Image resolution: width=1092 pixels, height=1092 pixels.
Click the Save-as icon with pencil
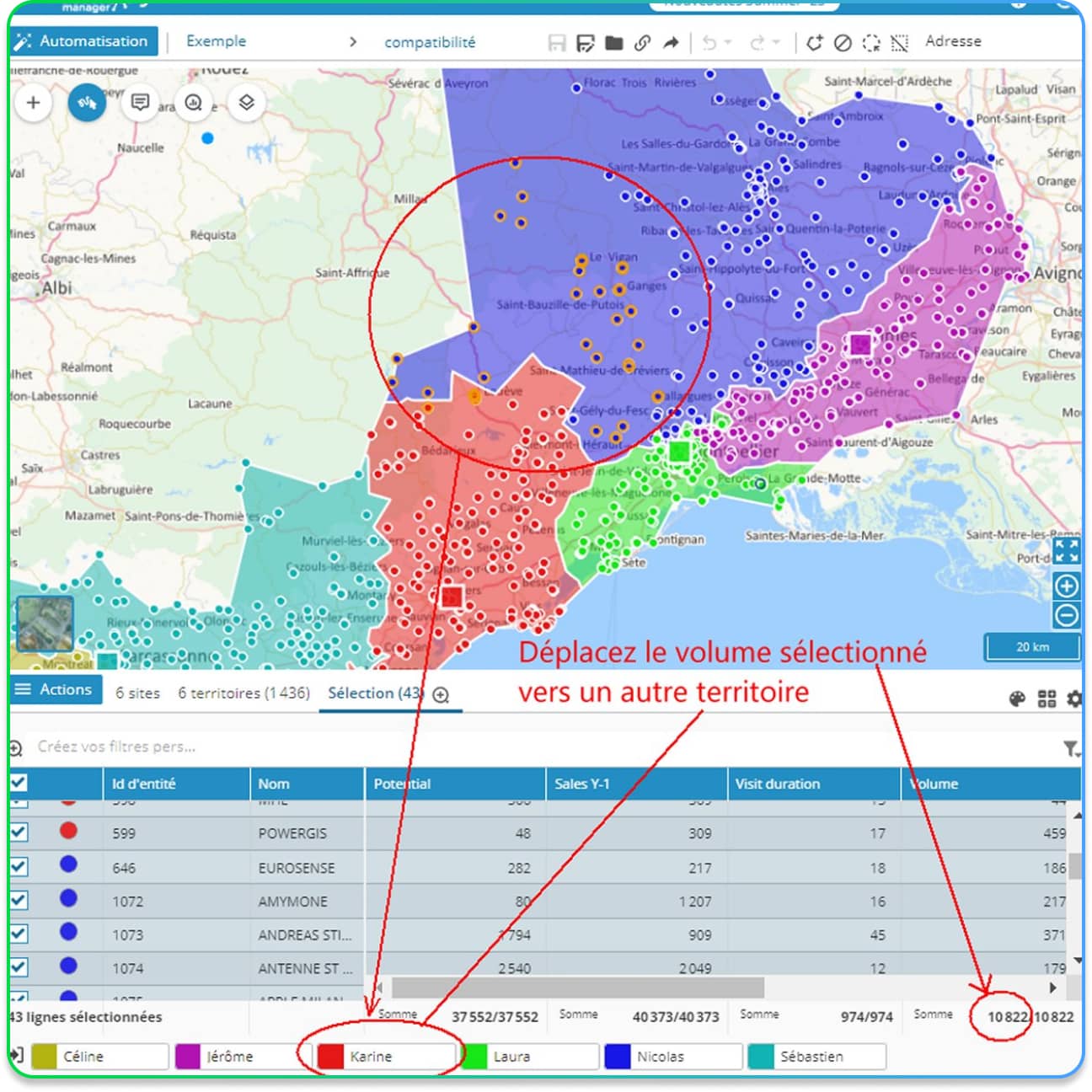click(586, 42)
